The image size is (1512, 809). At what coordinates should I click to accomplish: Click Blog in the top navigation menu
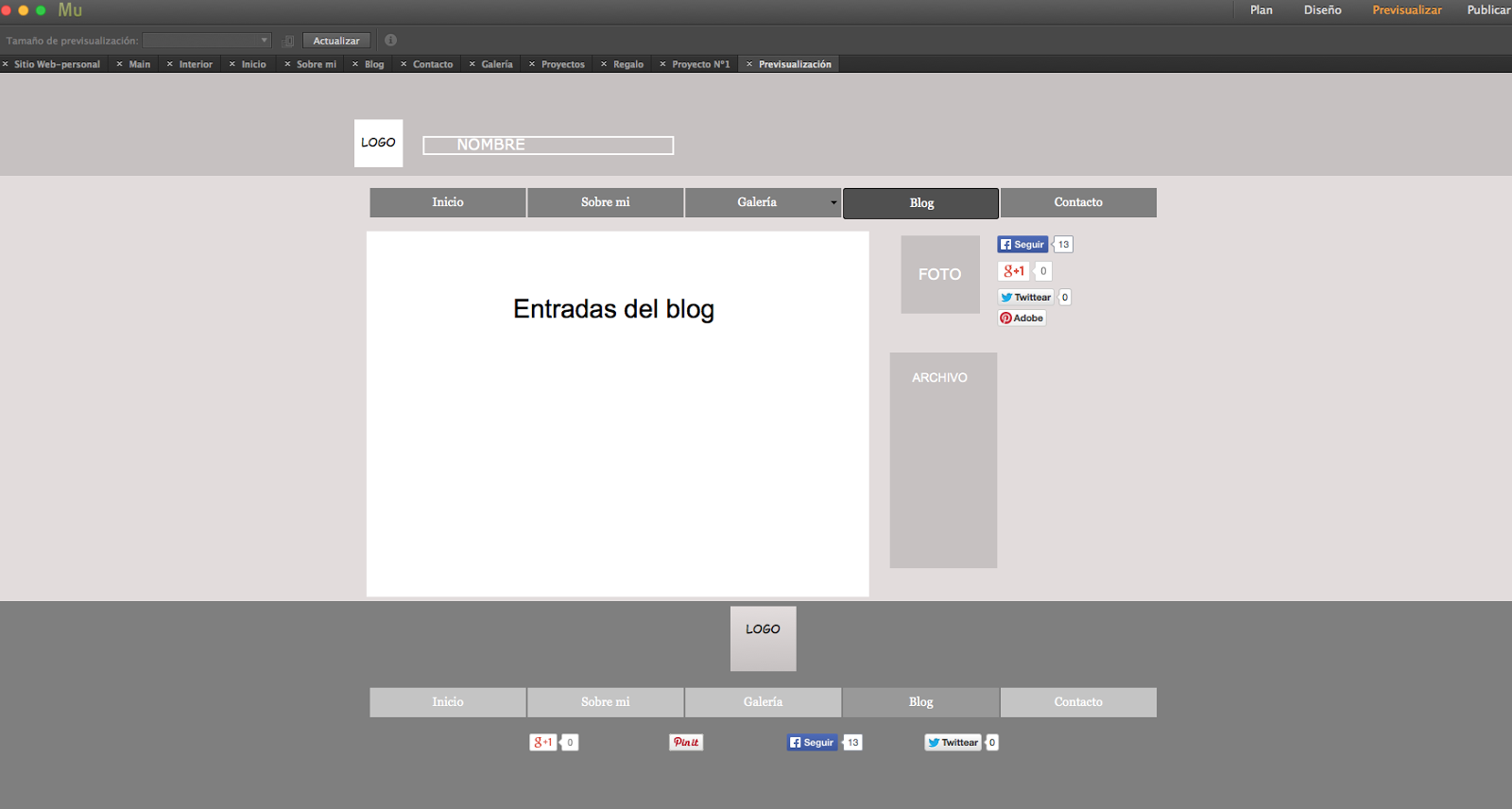921,203
